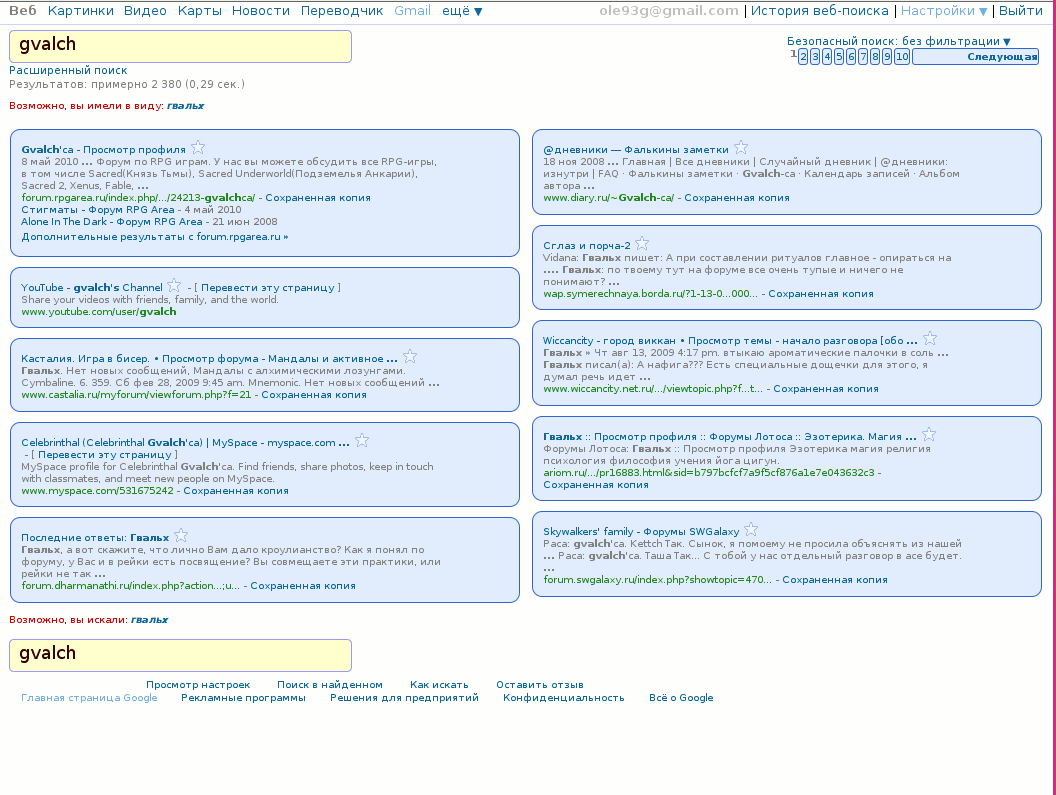Translate the MySpace result page

105,455
